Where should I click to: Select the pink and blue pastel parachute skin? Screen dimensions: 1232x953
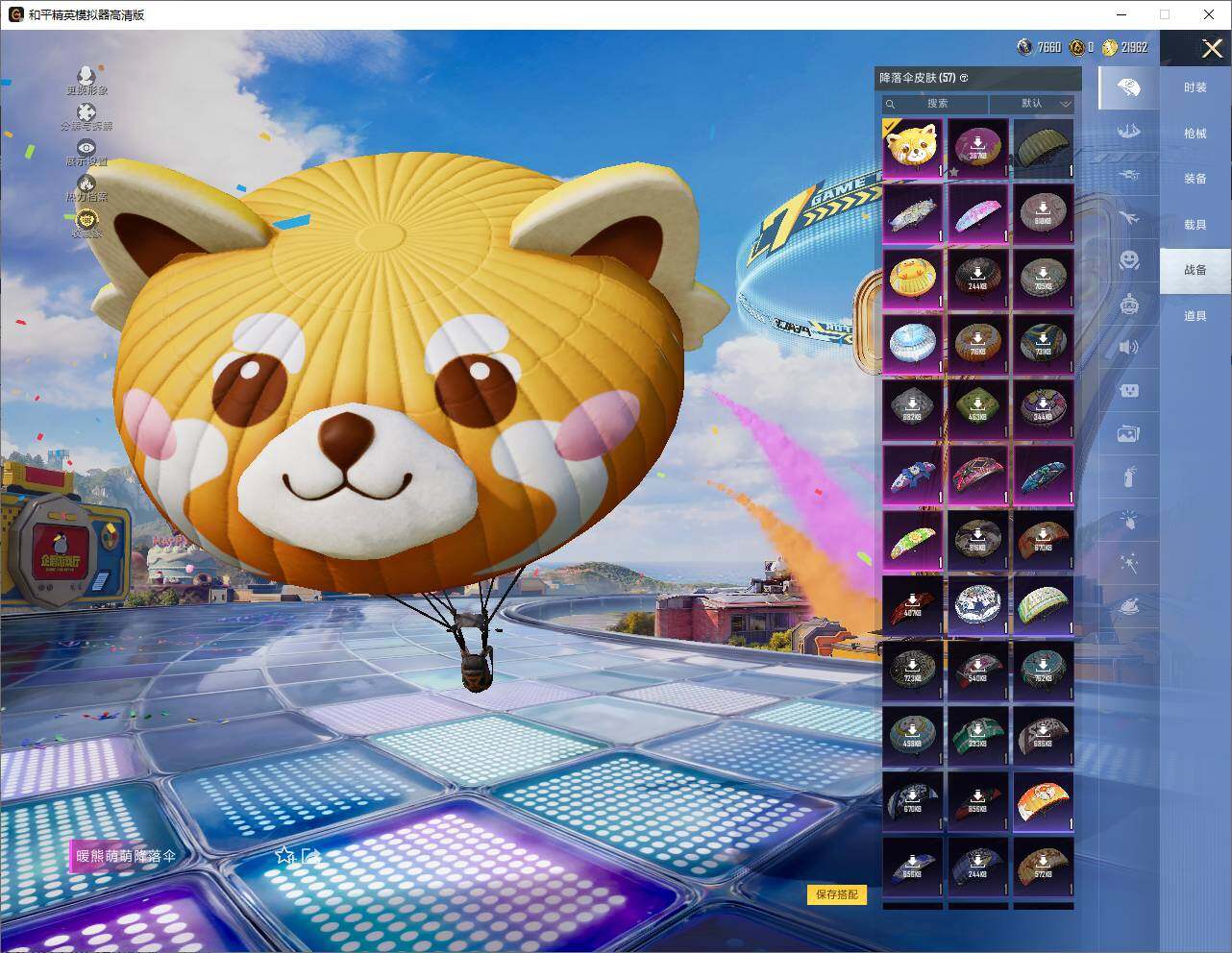(x=978, y=213)
